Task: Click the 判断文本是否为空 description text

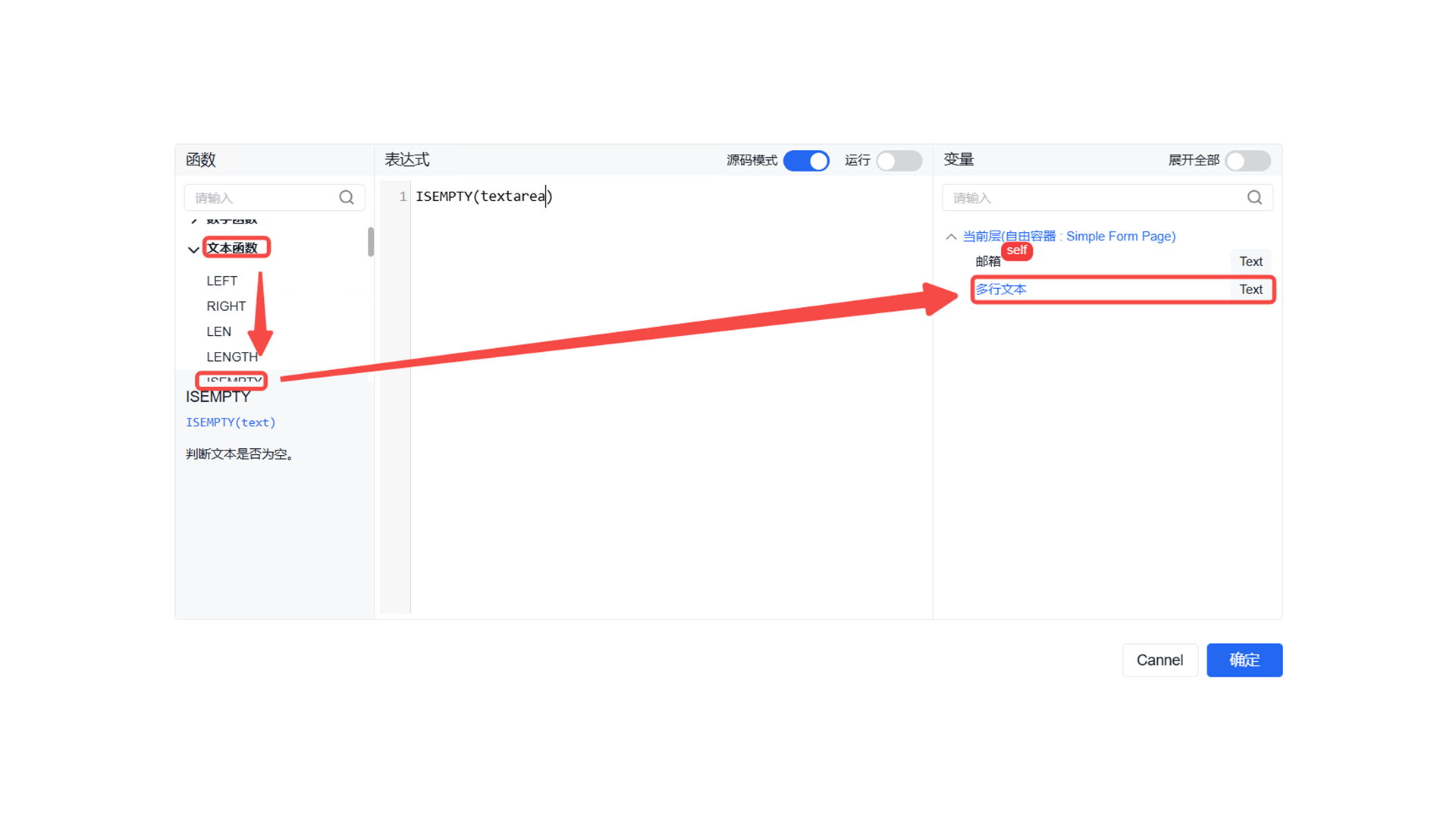Action: [240, 453]
